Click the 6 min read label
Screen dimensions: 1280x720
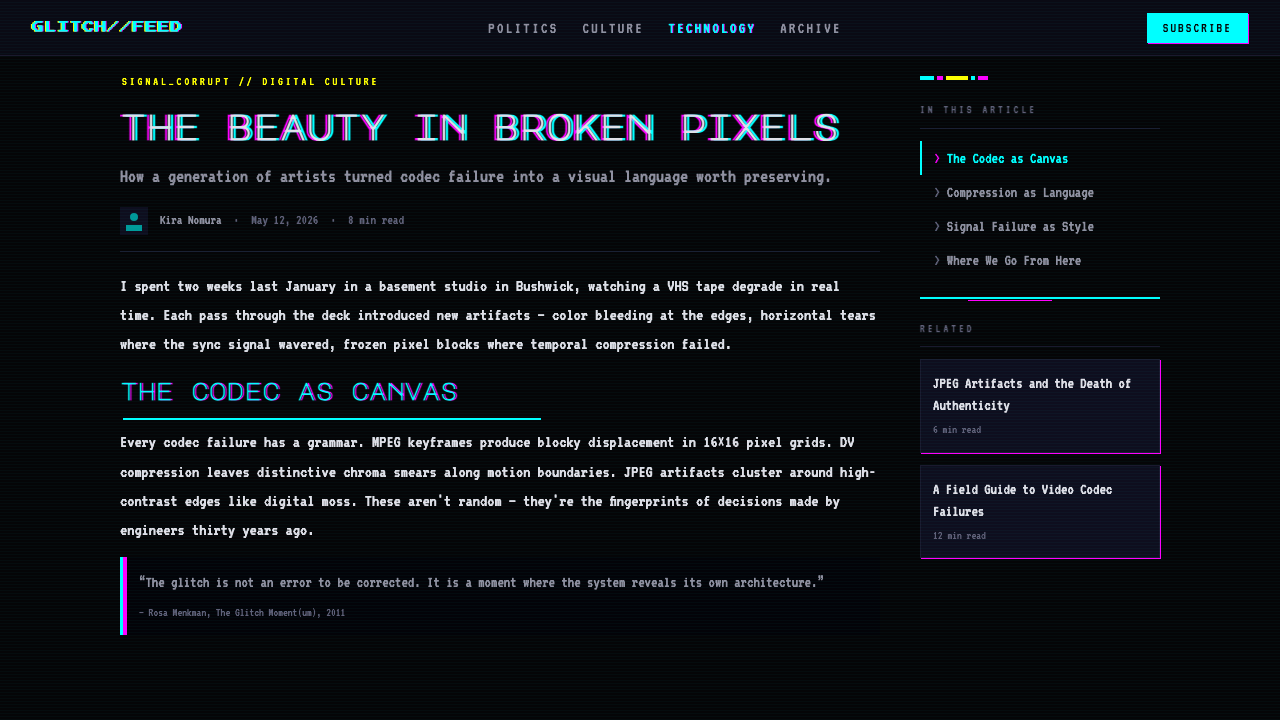[957, 430]
